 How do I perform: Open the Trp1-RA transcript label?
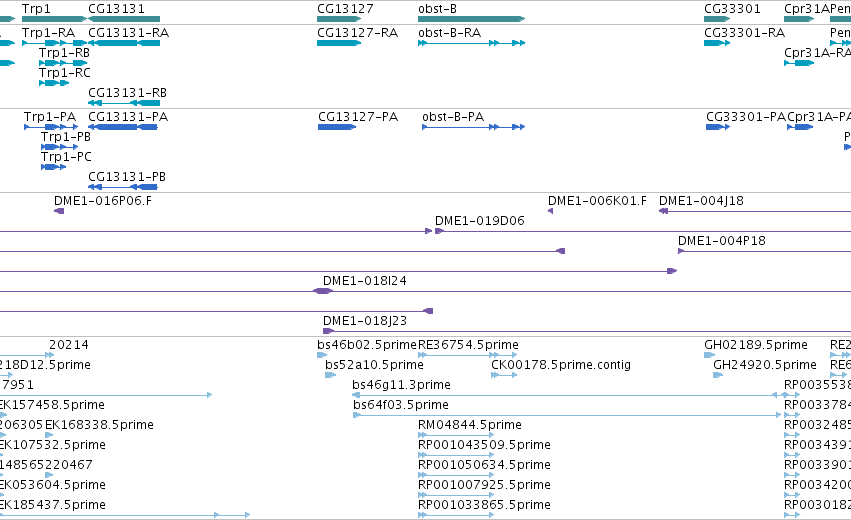[48, 33]
